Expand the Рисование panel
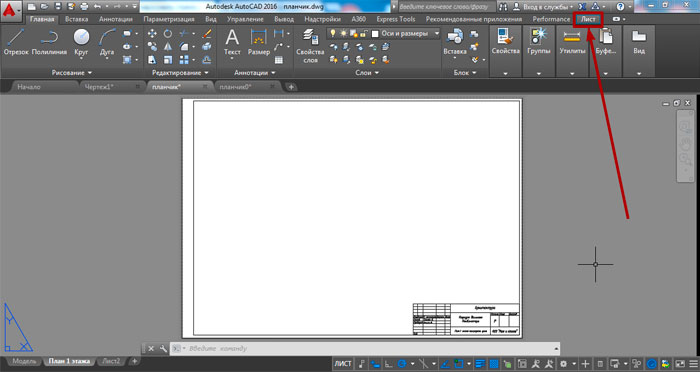This screenshot has width=700, height=372. [x=71, y=72]
